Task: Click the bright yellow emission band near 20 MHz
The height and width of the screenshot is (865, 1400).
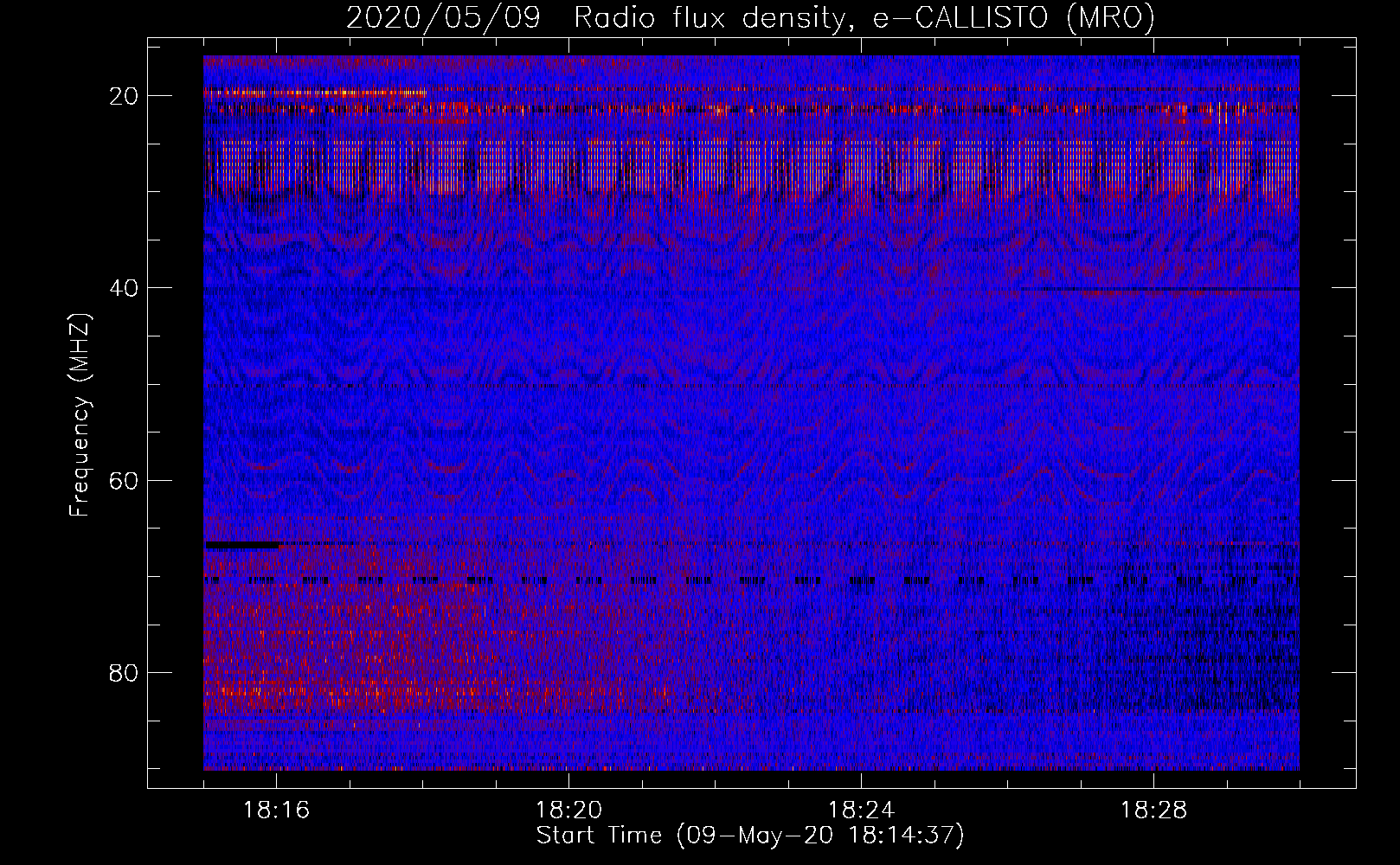Action: point(315,93)
